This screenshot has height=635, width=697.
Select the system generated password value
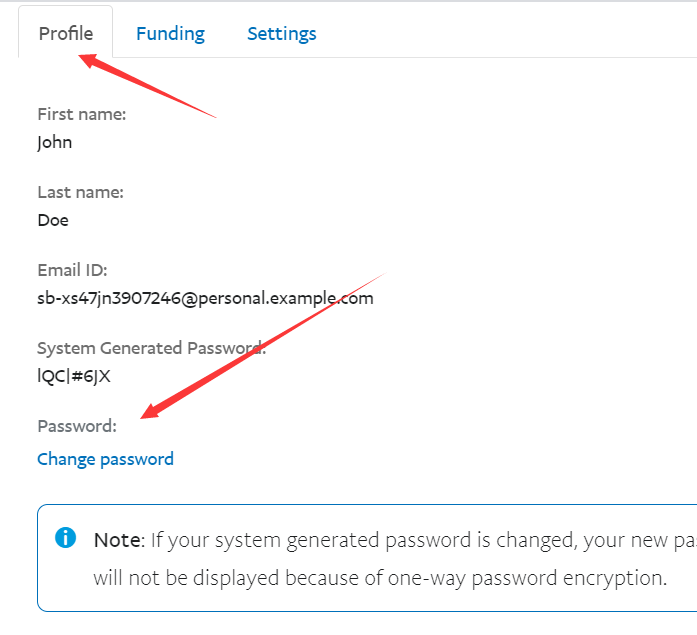74,376
